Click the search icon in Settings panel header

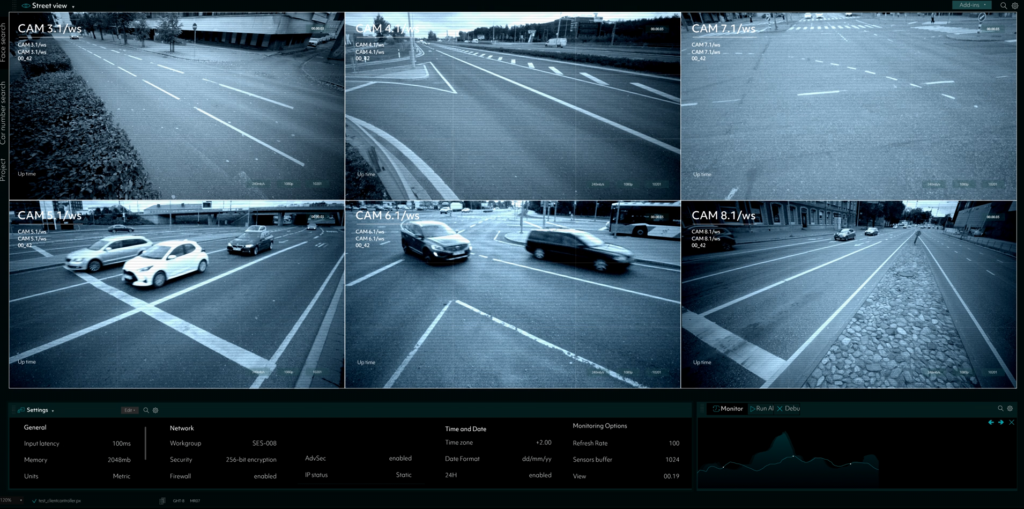click(146, 410)
